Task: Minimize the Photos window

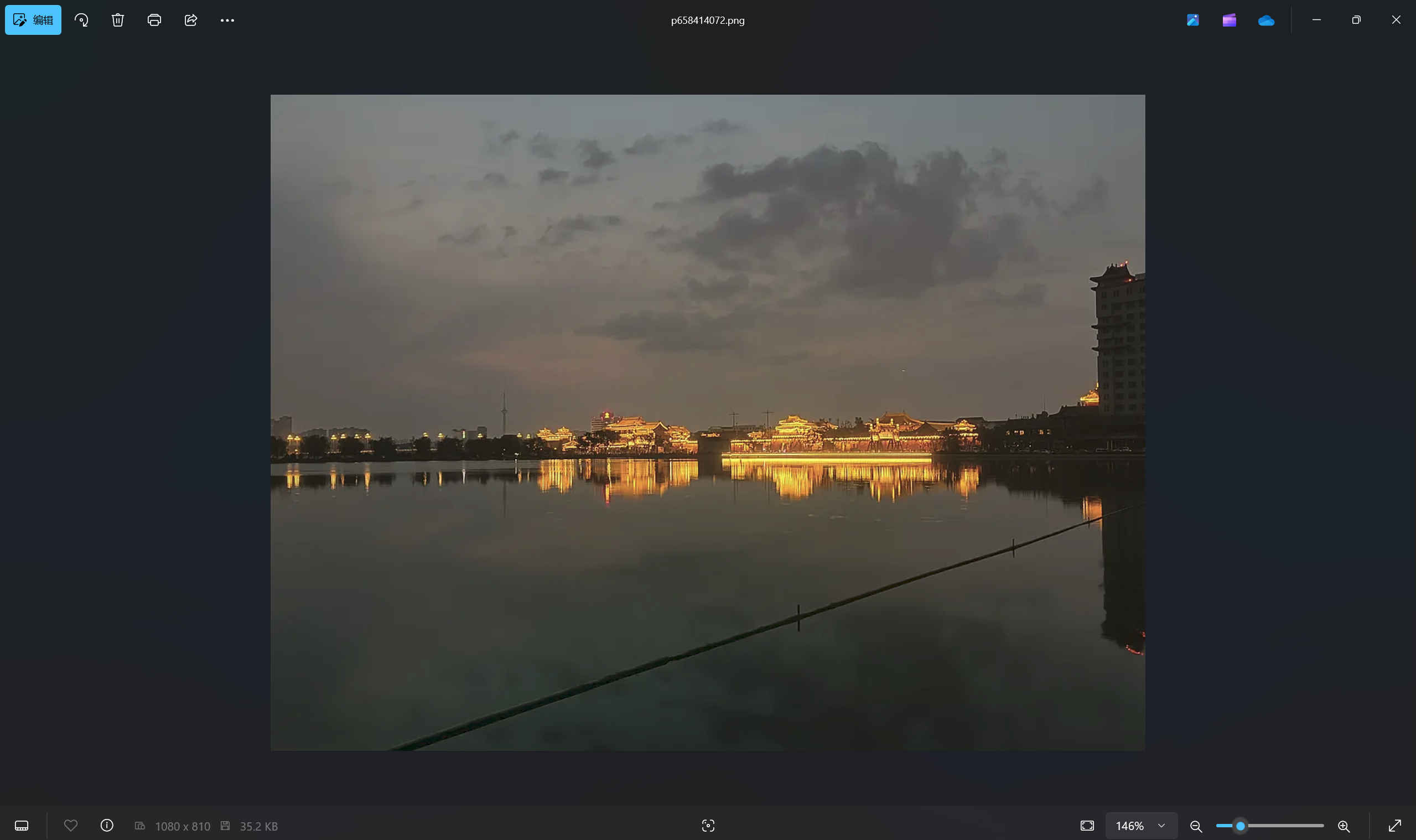Action: tap(1316, 20)
